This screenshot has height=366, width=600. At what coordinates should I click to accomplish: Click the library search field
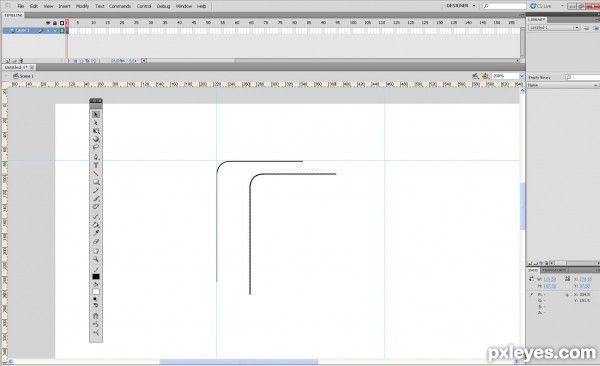[x=583, y=77]
